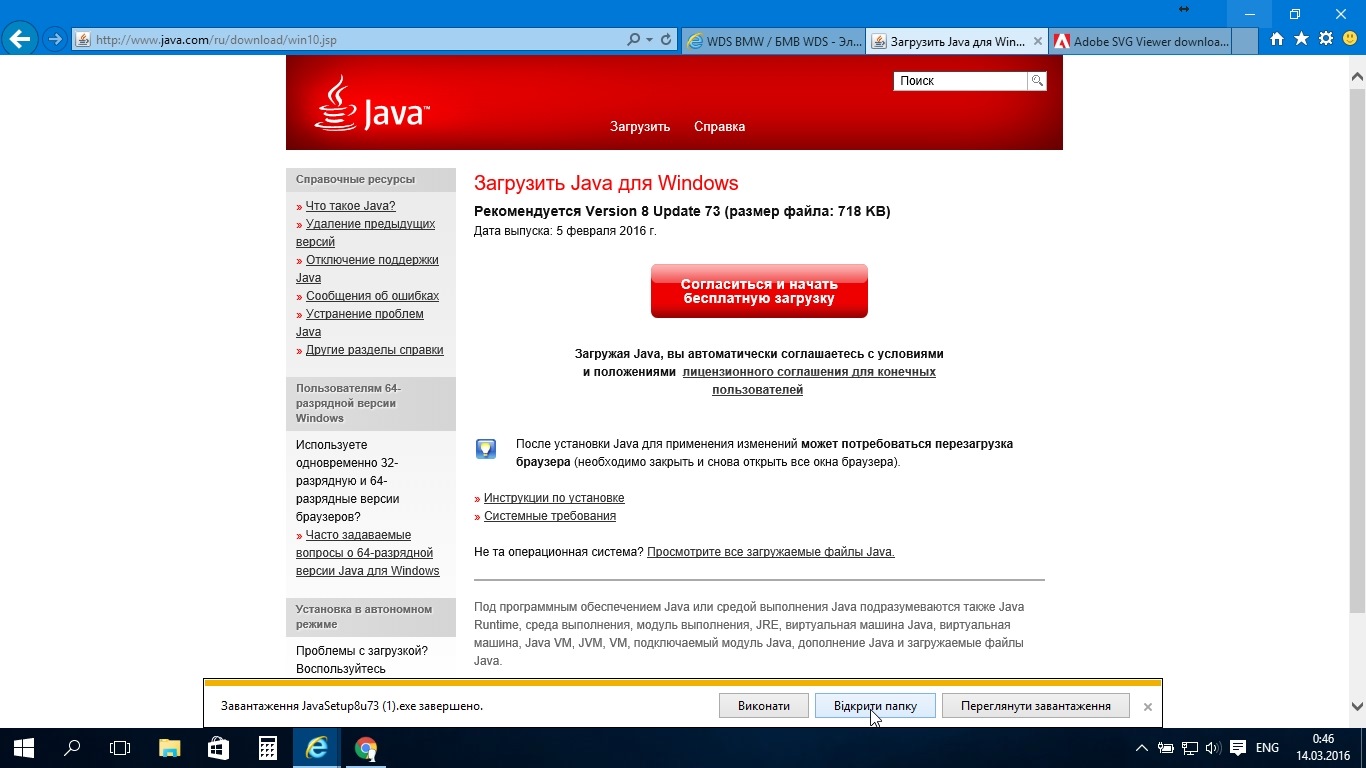Expand hidden system tray icons chevron
The height and width of the screenshot is (768, 1366).
[1143, 748]
